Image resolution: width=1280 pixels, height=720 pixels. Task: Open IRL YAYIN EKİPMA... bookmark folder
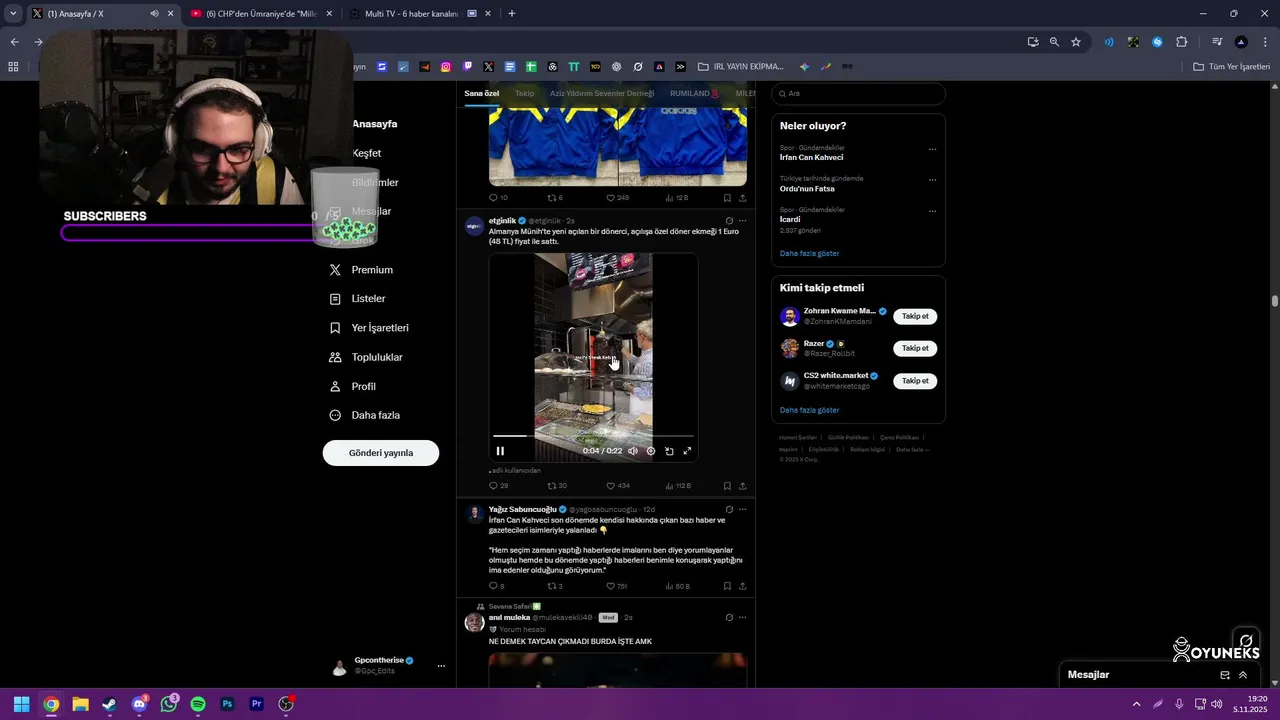(x=741, y=67)
